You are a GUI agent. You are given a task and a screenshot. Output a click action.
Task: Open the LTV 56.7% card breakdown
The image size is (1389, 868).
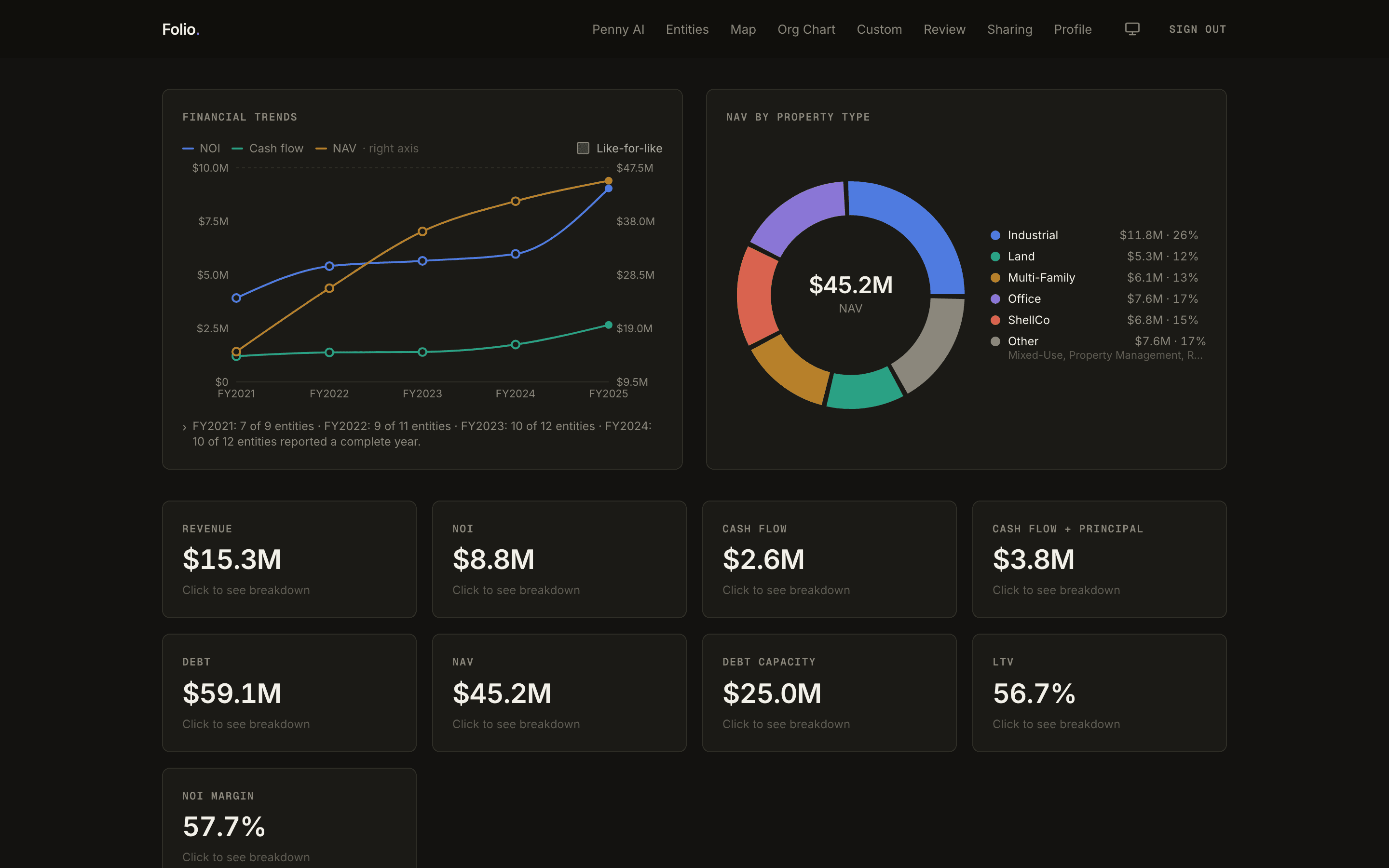[1099, 693]
